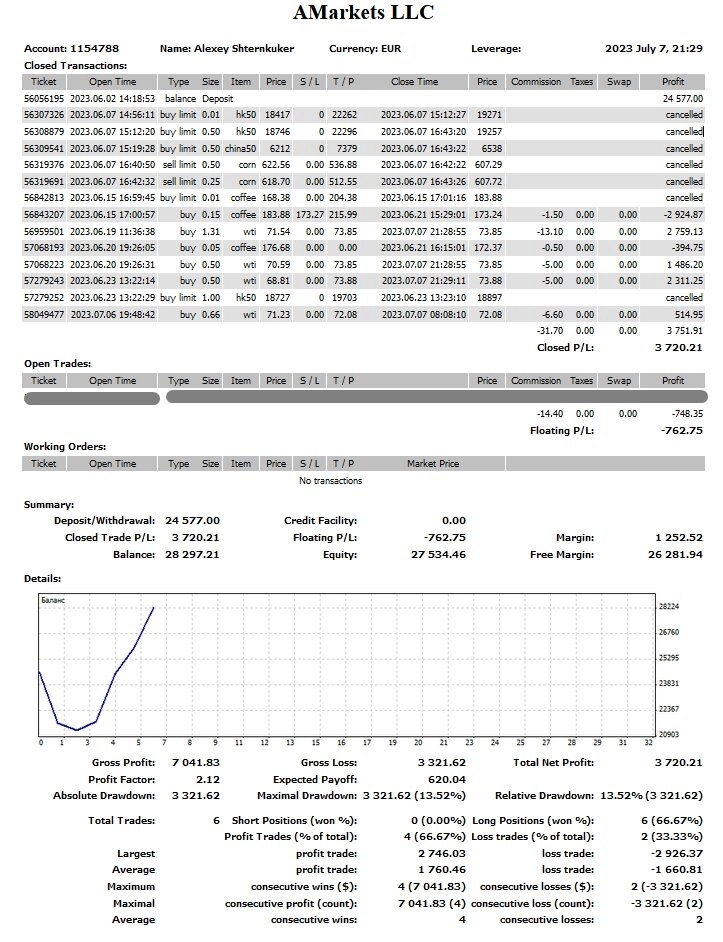Click the long gray redacted bar in Open Trades
723x942 pixels.
(x=435, y=398)
